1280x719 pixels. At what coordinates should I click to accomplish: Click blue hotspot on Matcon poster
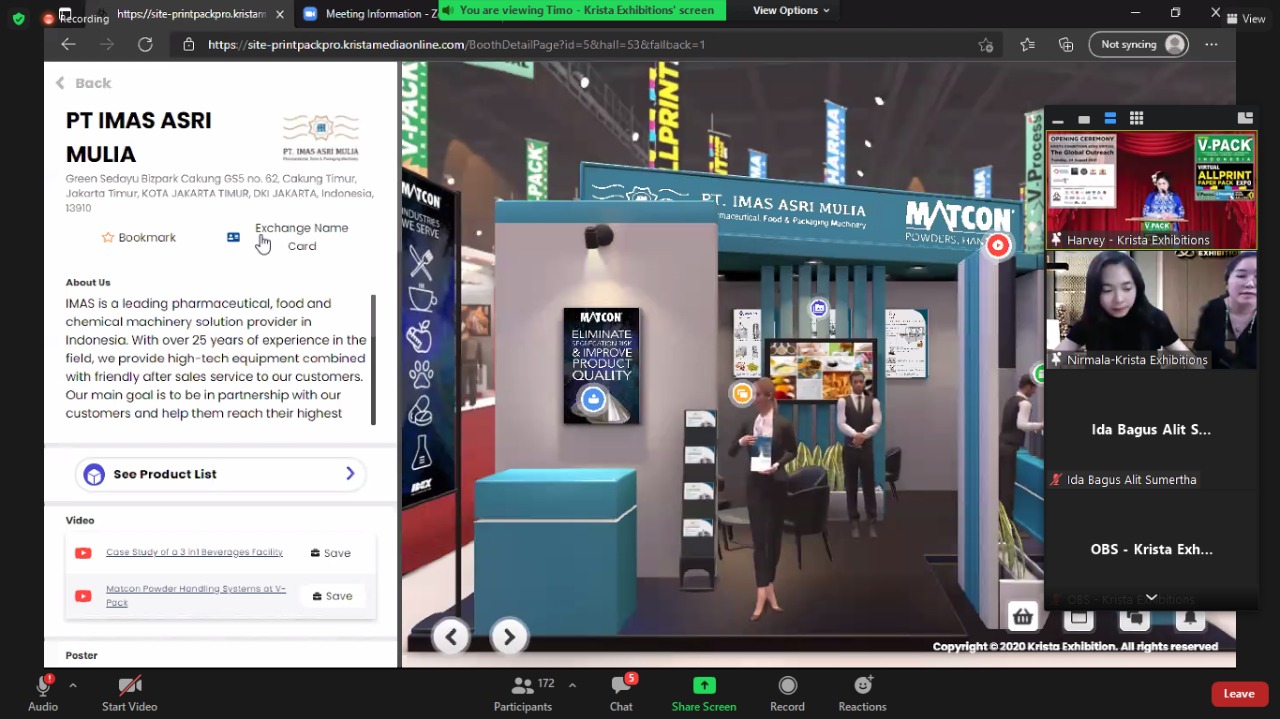pos(593,400)
